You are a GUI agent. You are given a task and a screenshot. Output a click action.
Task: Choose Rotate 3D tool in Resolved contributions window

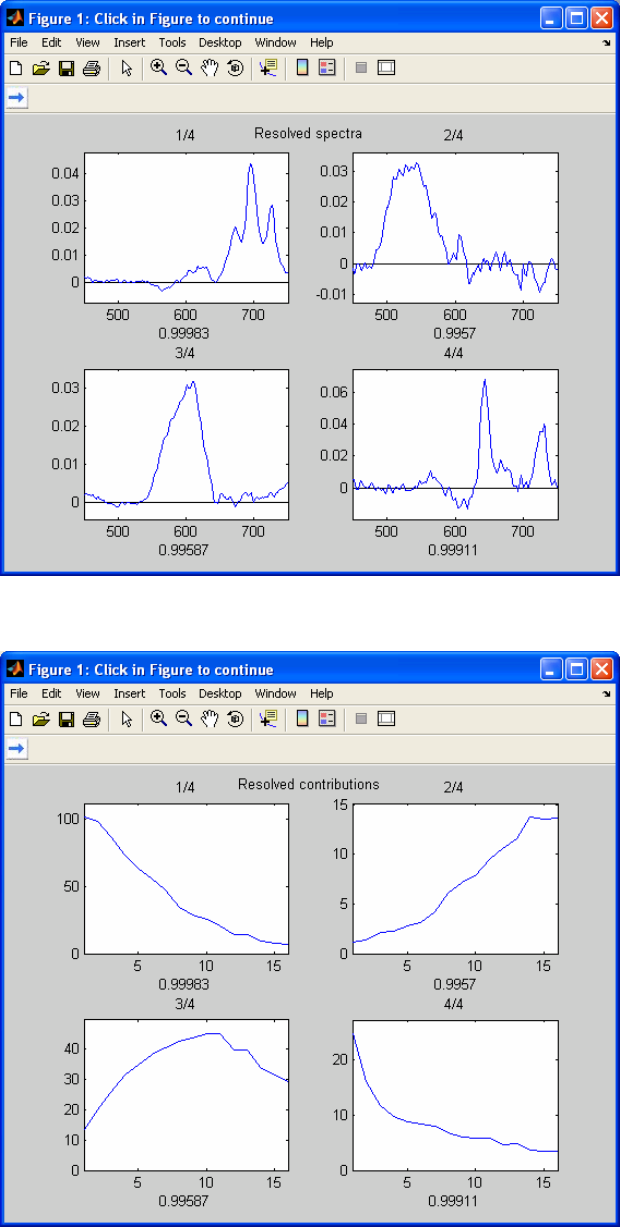click(234, 719)
